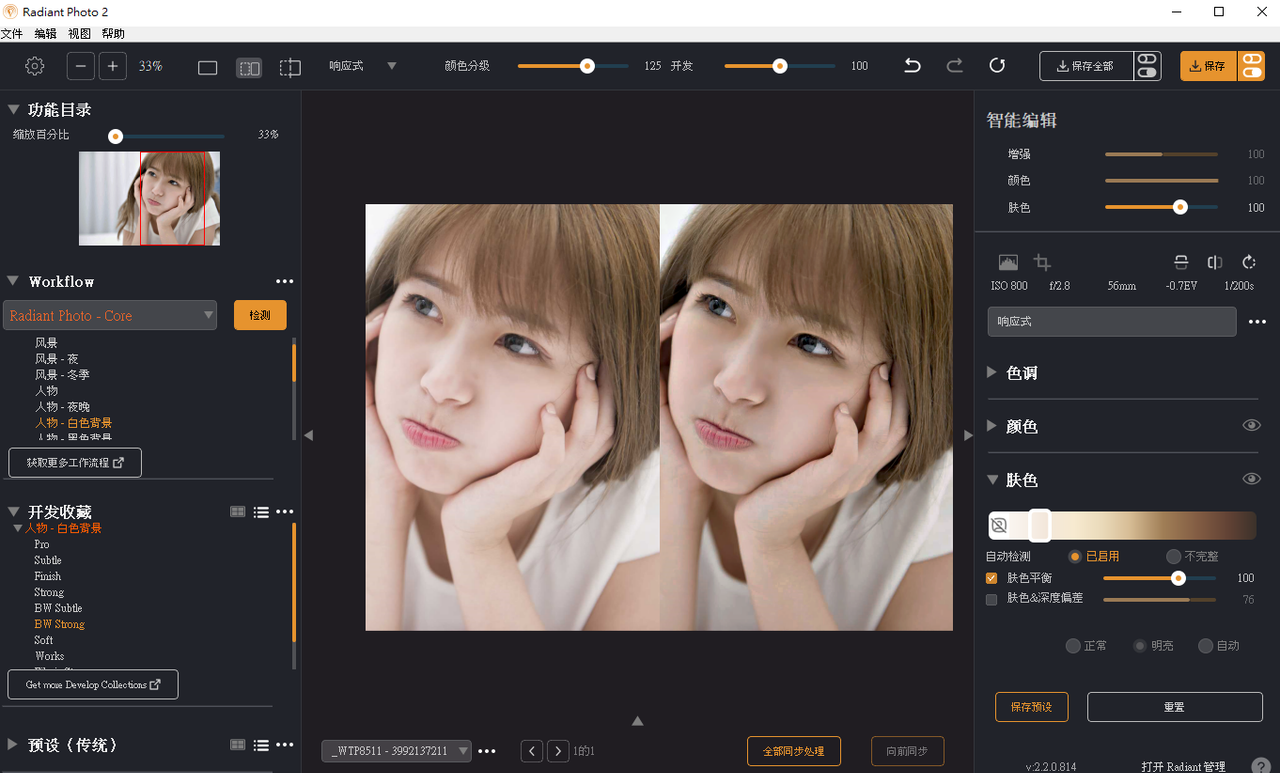Open the 视图 menu

pos(79,34)
